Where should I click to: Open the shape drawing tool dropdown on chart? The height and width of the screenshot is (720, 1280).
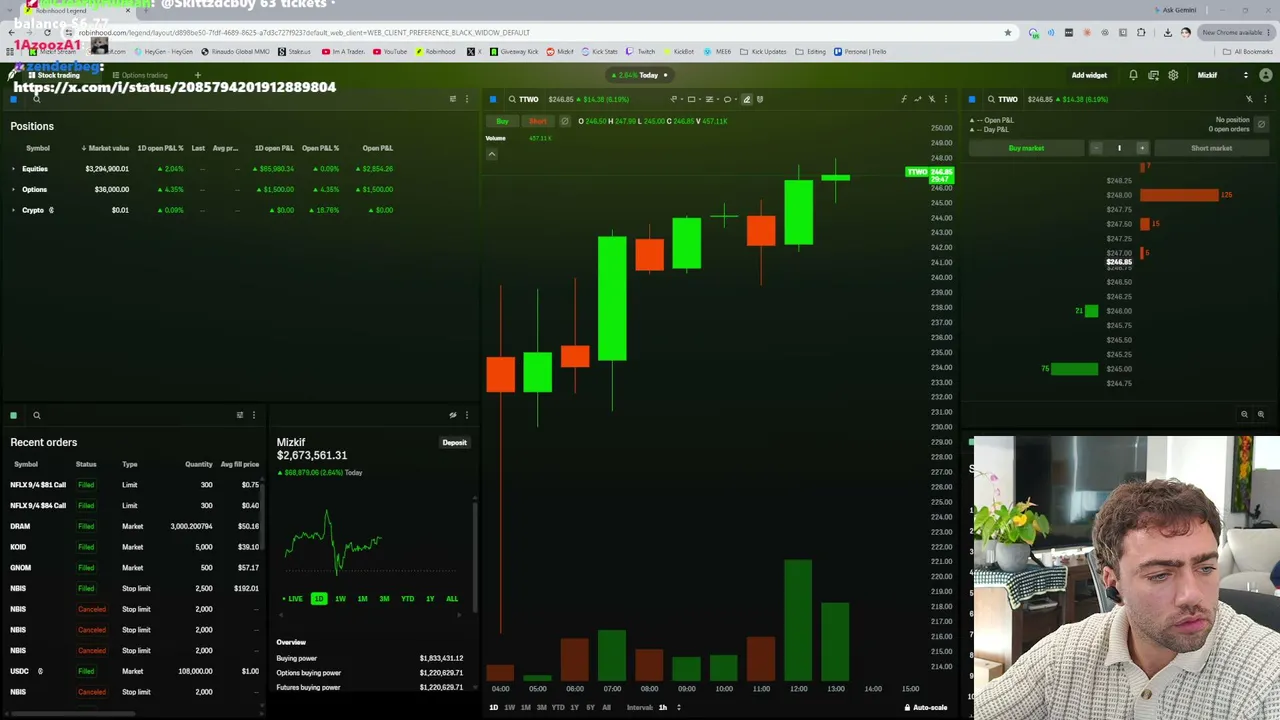click(694, 99)
